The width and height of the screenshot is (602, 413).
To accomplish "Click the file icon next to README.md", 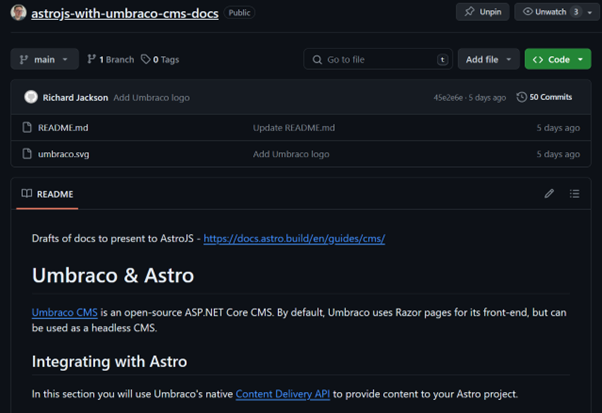I will point(27,127).
